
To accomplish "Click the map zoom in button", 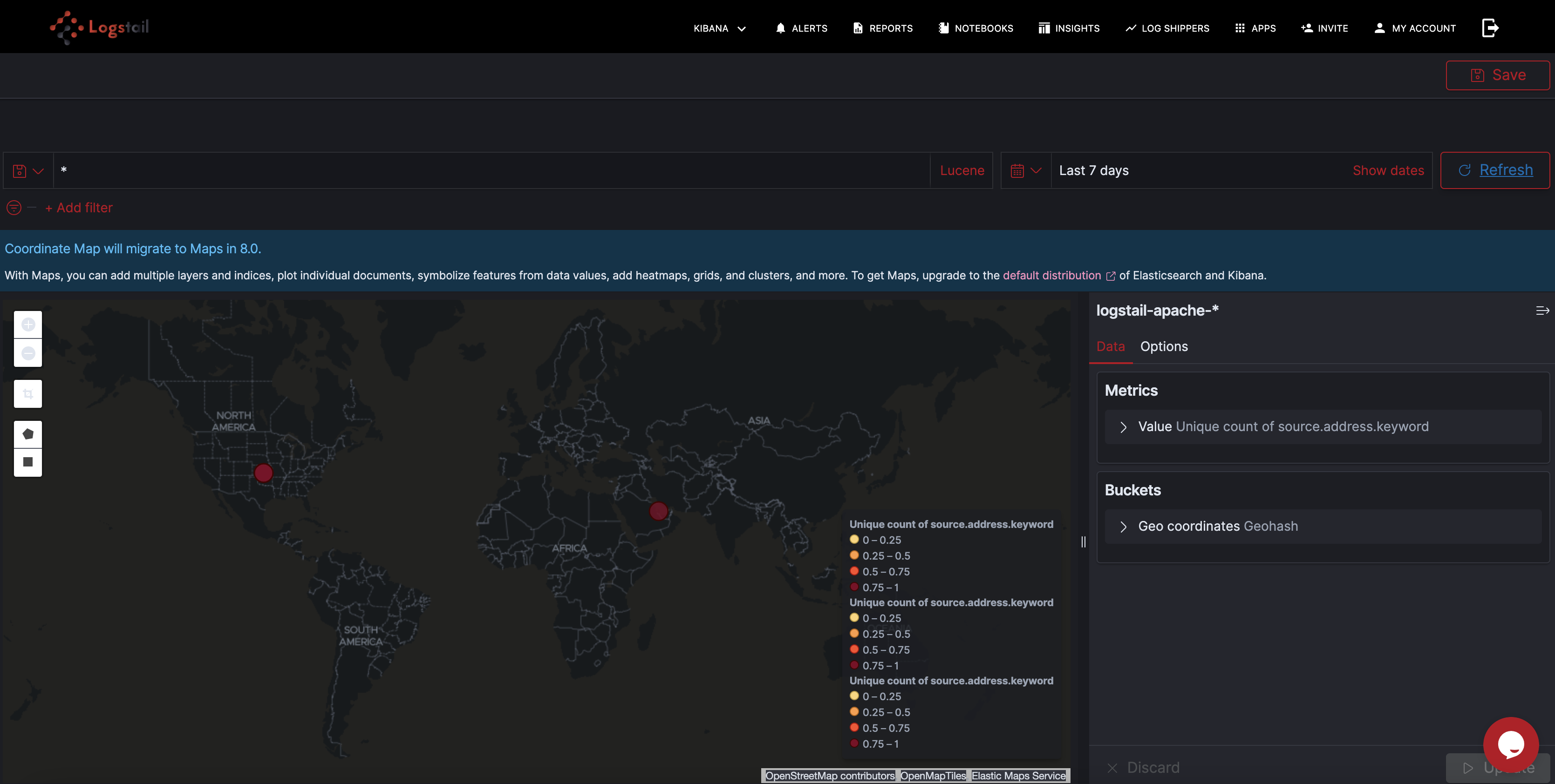I will (x=28, y=325).
